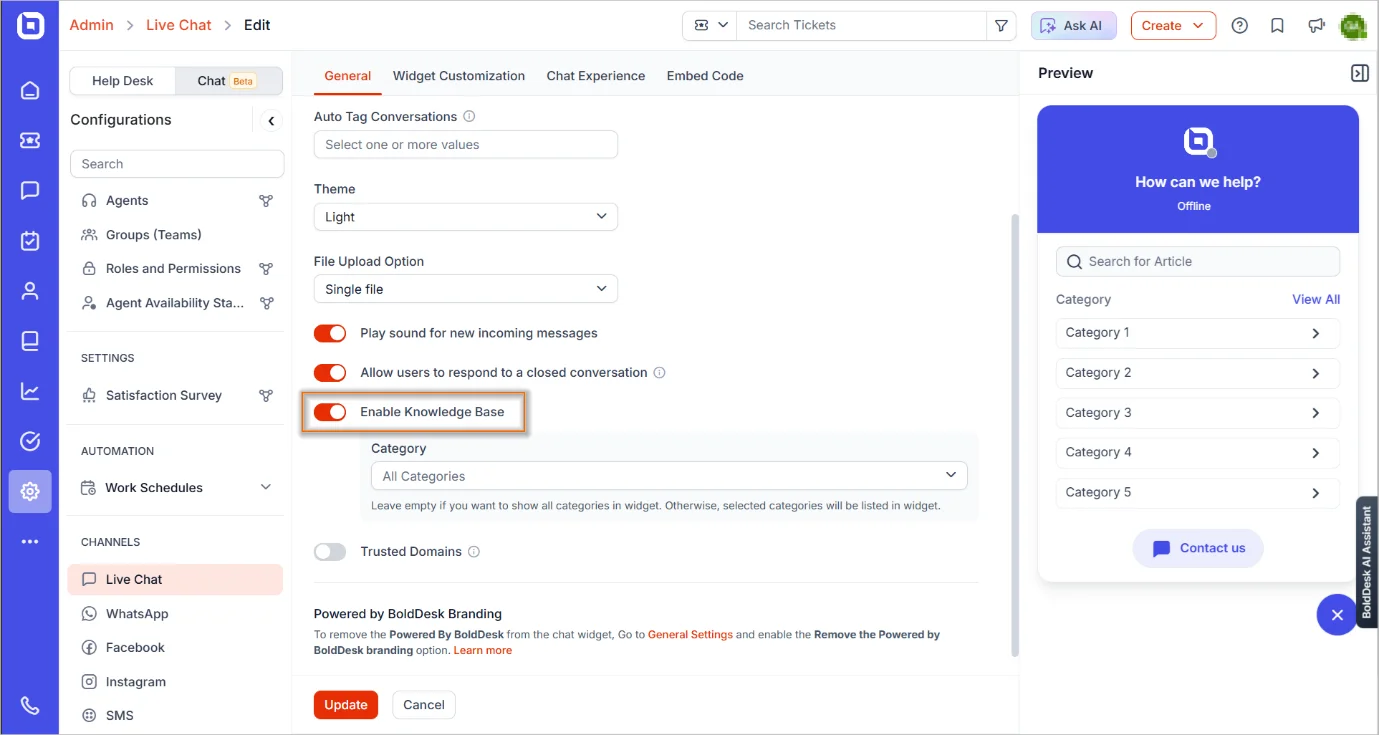Click the Update button
Screen dimensions: 1379x735
tap(346, 705)
